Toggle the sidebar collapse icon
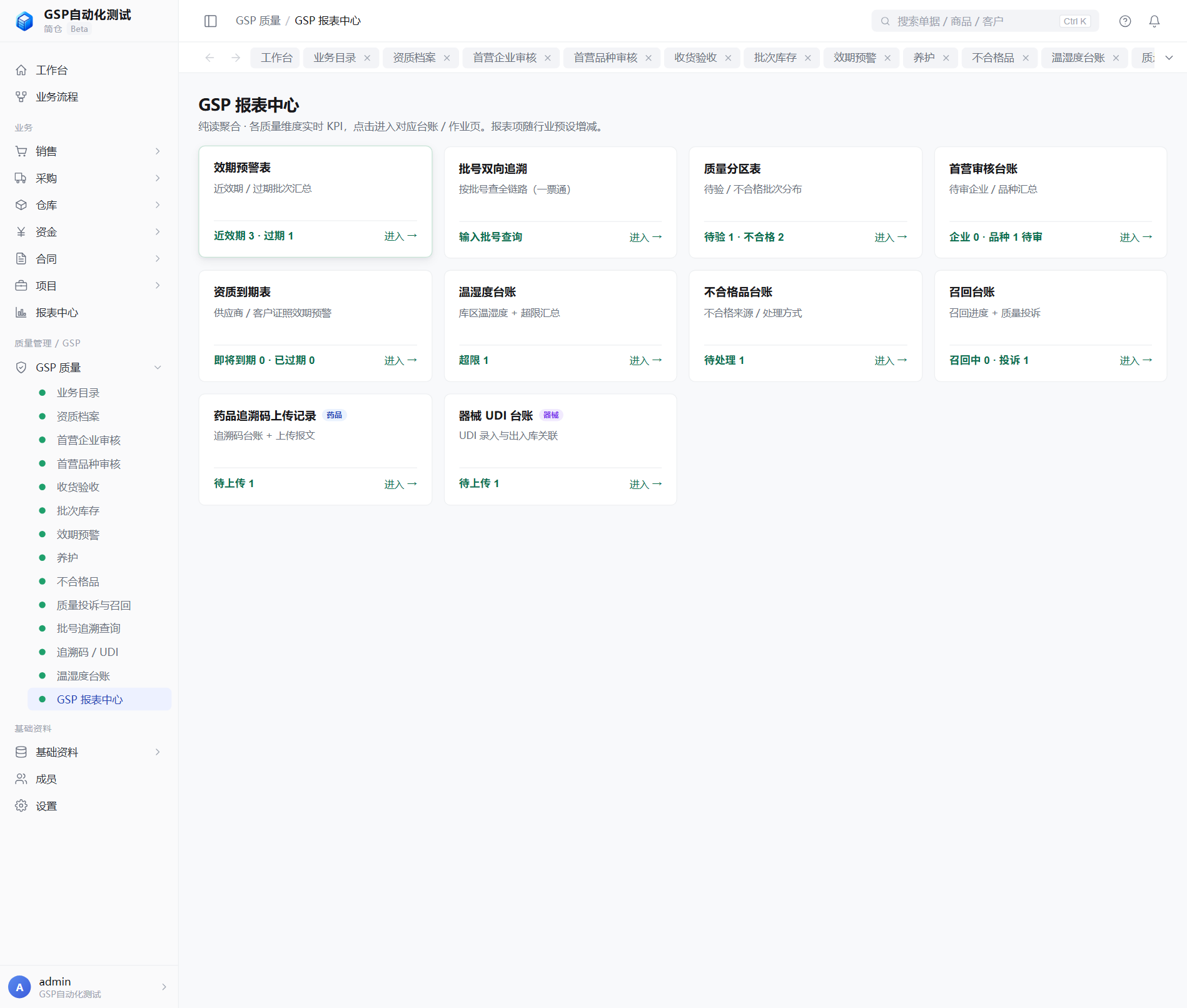Screen dimensions: 1187x1008 coord(211,21)
